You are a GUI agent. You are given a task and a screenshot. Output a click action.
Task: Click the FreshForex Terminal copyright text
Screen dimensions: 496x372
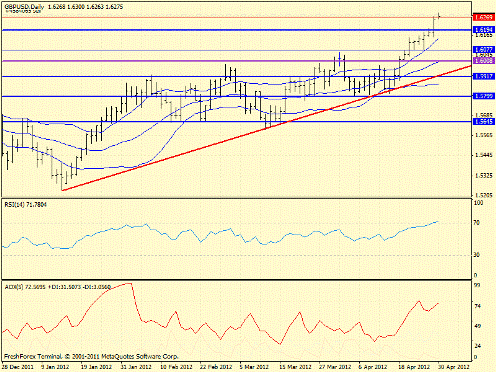(91, 356)
